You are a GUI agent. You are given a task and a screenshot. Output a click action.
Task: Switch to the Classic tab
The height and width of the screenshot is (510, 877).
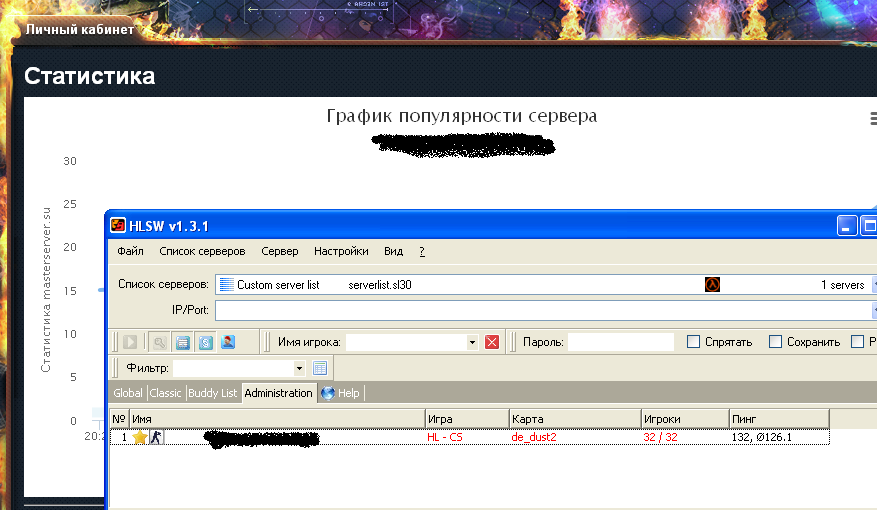[x=165, y=393]
